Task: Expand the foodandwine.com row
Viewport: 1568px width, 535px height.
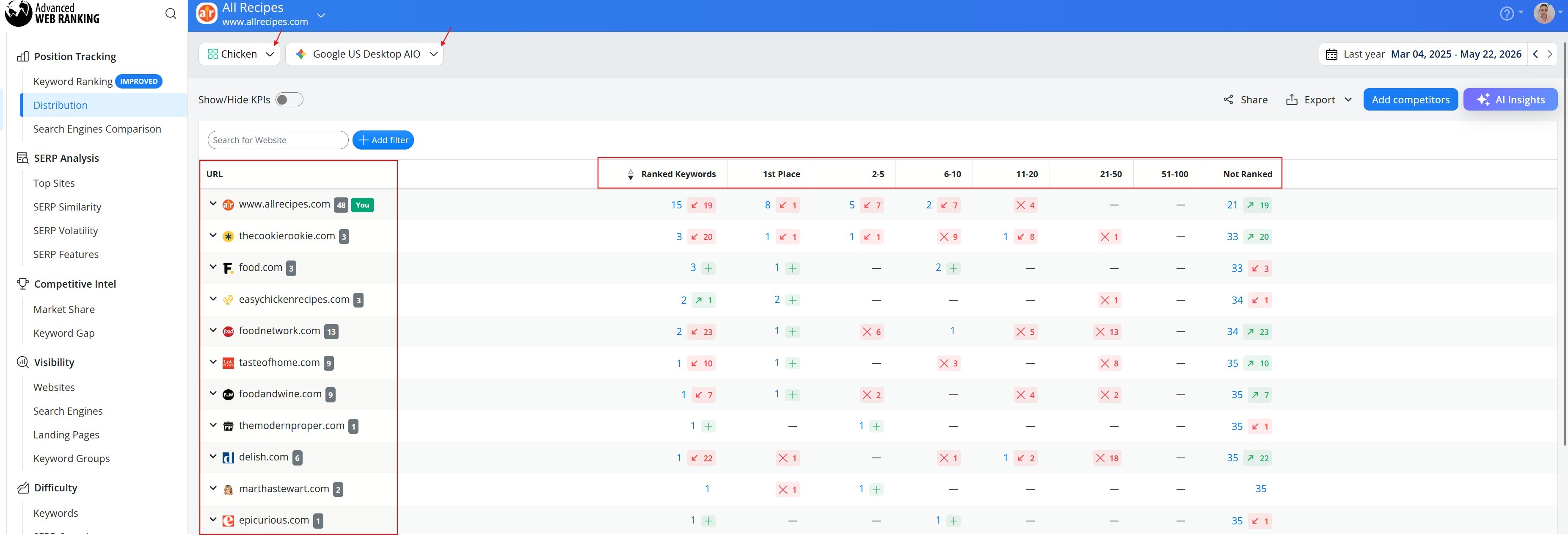Action: point(213,394)
